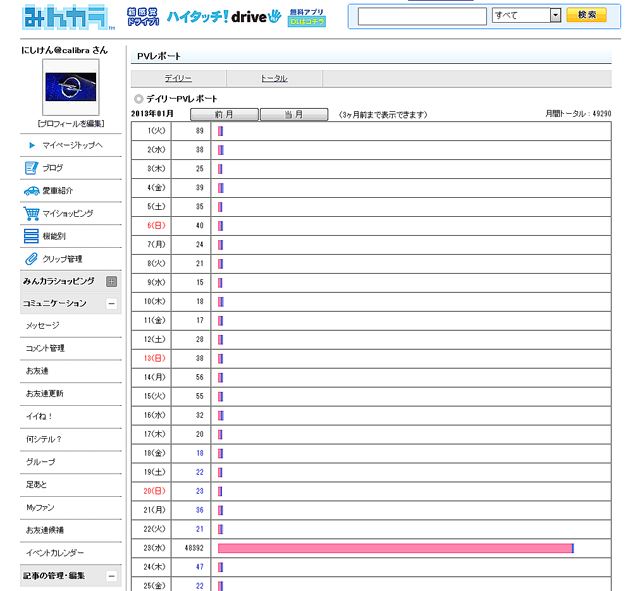Click PV count 21 on 22(火)

[200, 529]
